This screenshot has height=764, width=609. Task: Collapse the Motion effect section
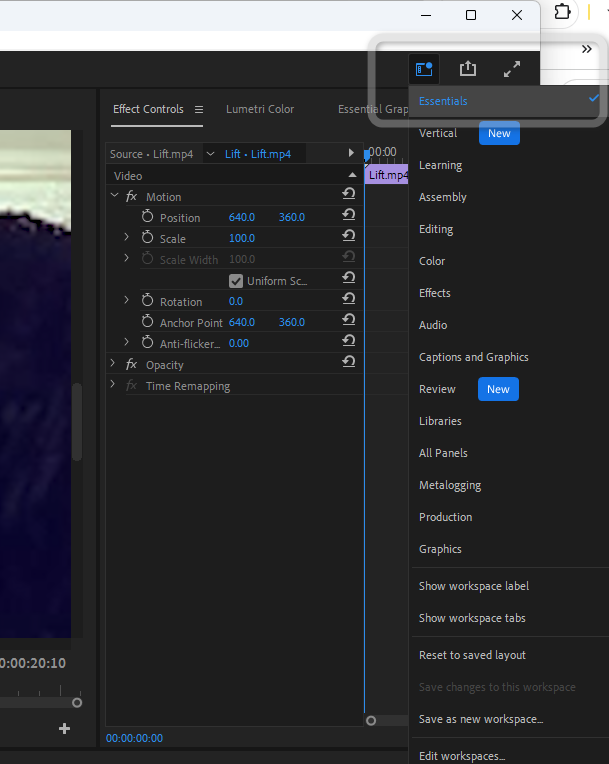click(x=114, y=196)
